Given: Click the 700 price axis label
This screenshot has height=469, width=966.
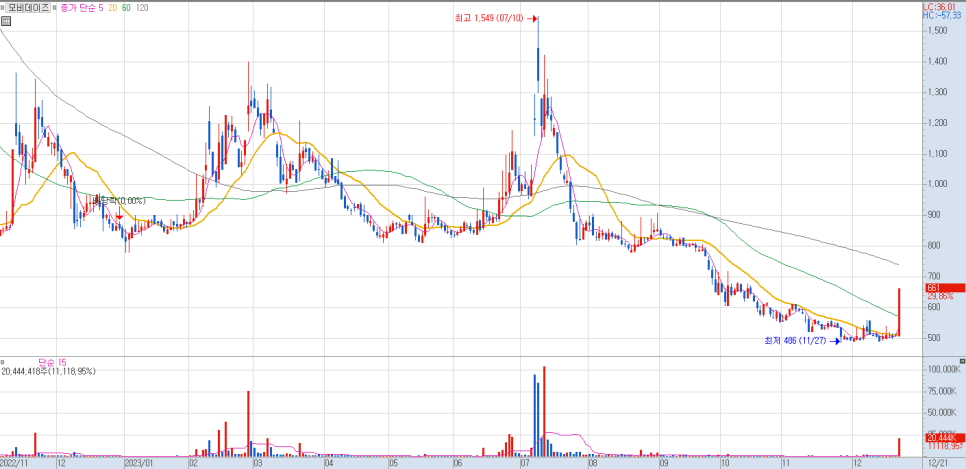Looking at the screenshot, I should pyautogui.click(x=934, y=276).
